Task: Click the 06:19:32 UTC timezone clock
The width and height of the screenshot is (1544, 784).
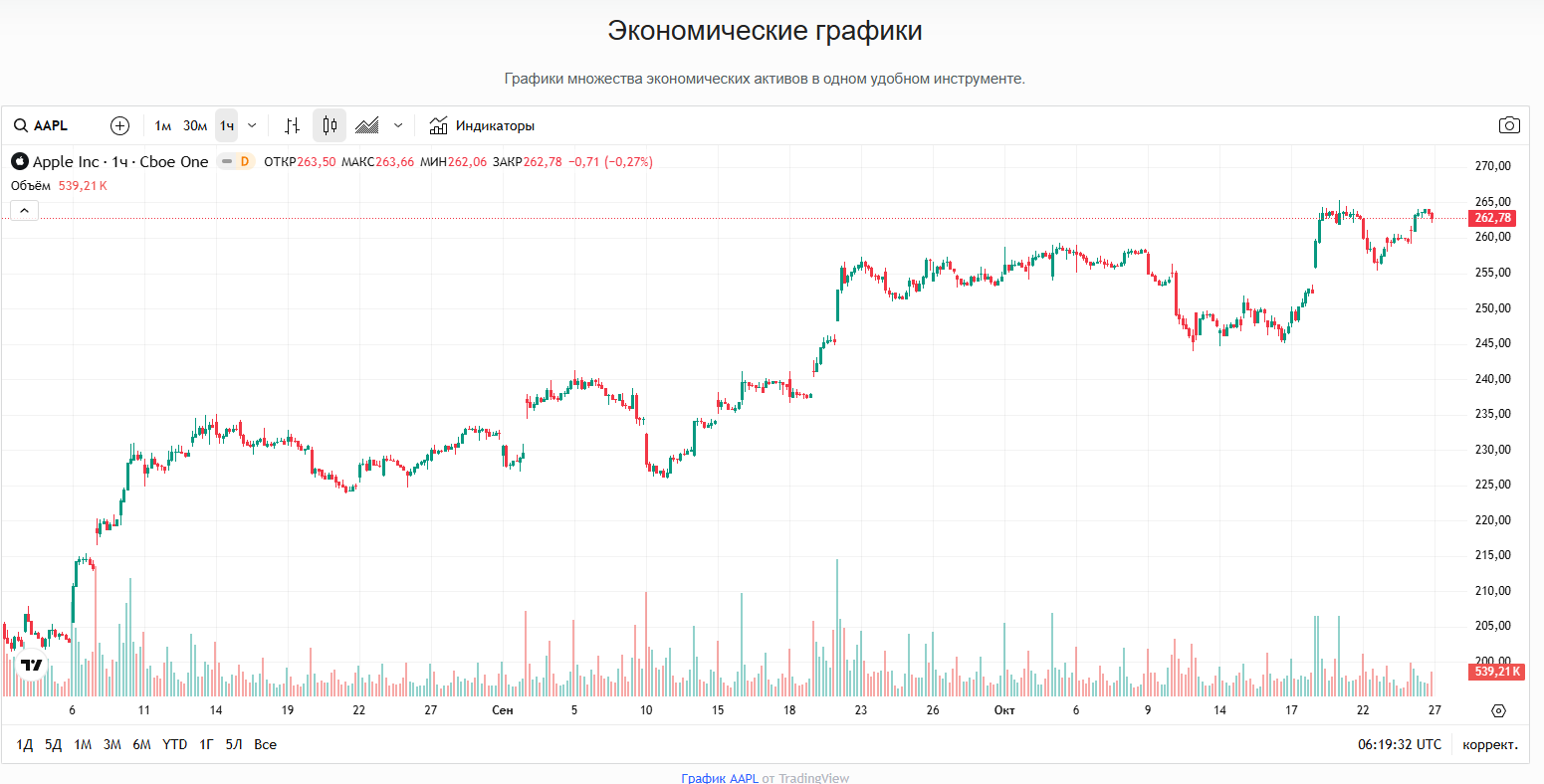Action: tap(1399, 744)
